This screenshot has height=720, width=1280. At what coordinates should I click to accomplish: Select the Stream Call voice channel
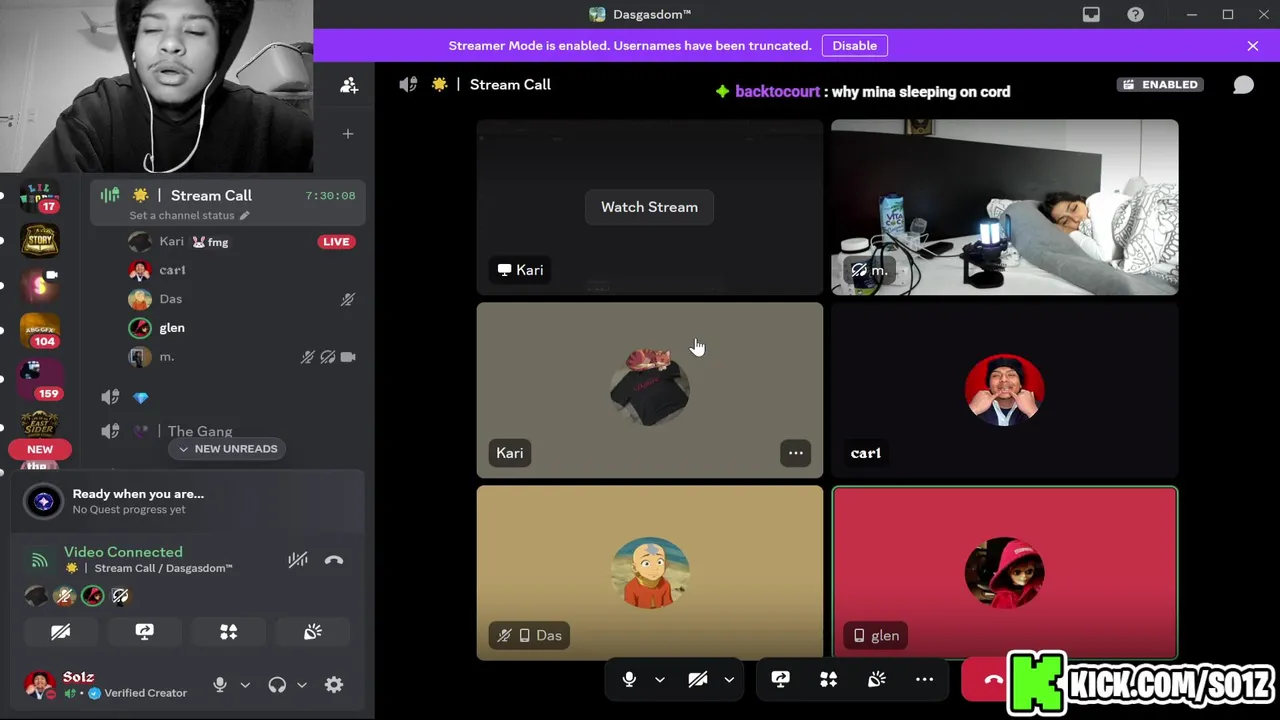point(229,204)
